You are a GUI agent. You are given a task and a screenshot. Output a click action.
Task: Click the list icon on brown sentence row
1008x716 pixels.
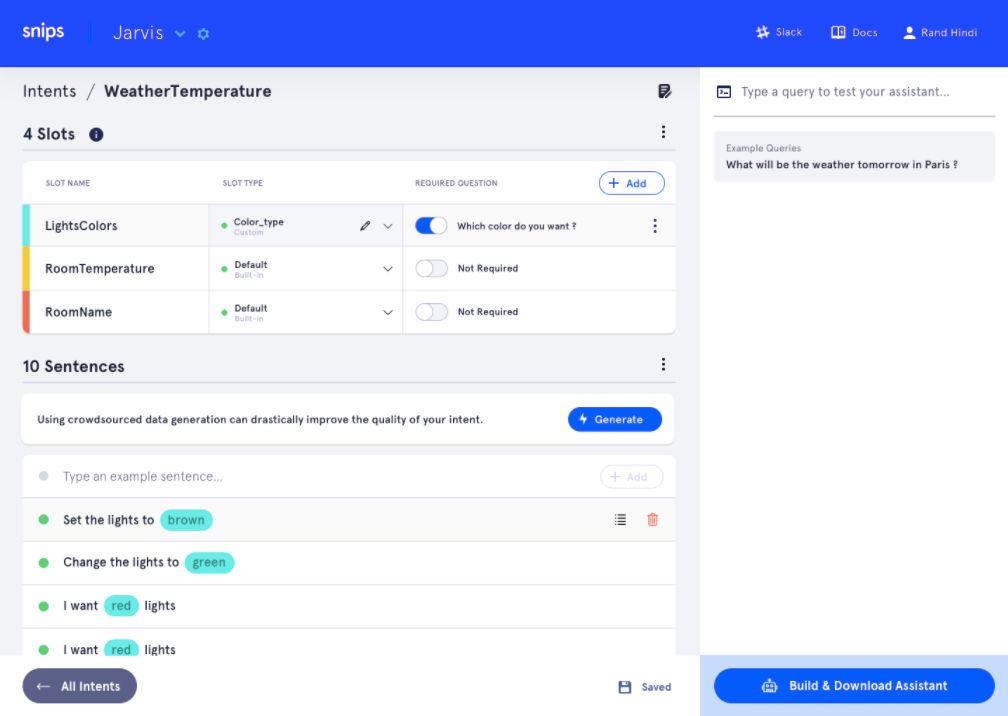click(620, 519)
